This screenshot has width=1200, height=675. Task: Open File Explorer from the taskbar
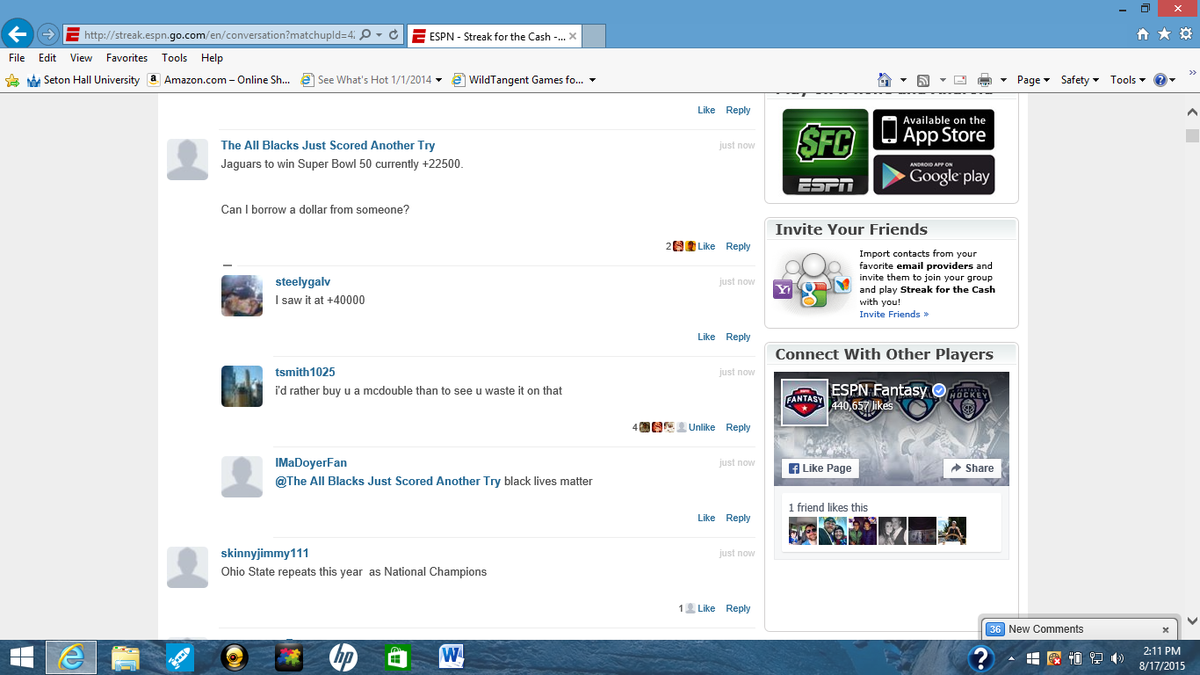click(125, 657)
